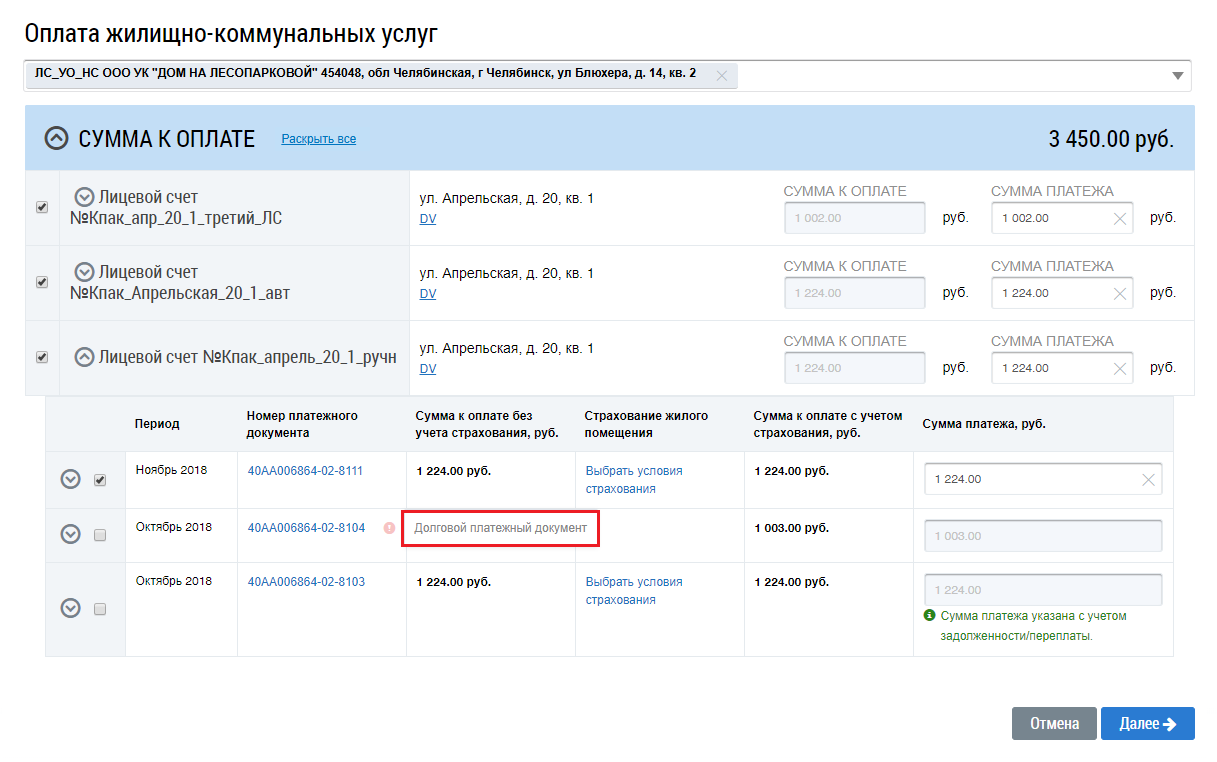This screenshot has height=762, width=1217.
Task: Uncheck account Кпак_апрель_20_1_ручн checkbox
Action: [x=42, y=357]
